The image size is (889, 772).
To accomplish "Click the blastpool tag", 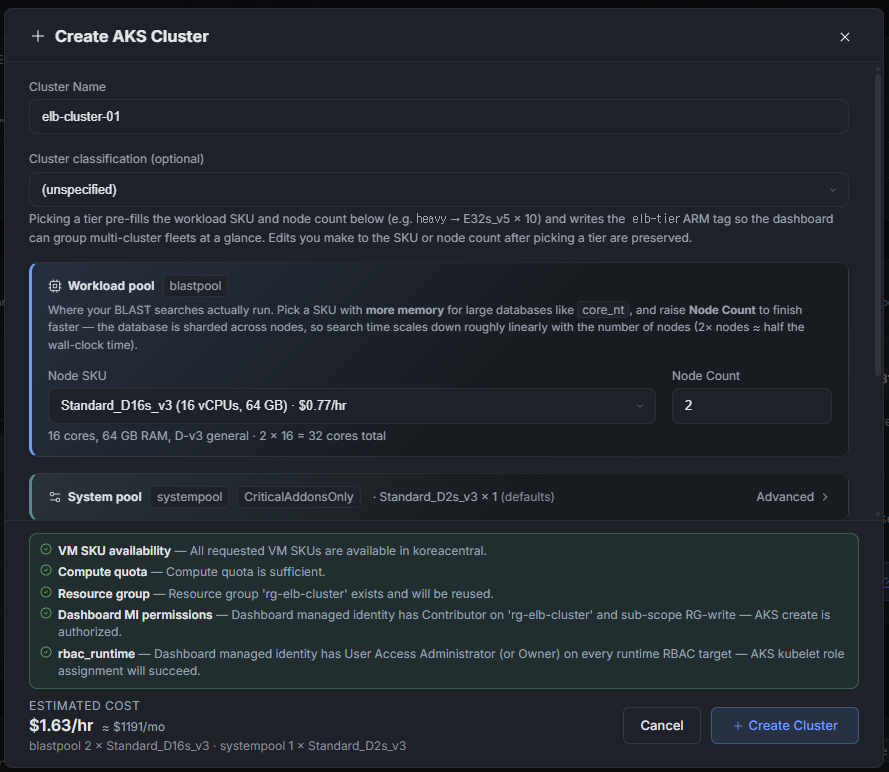I will click(x=195, y=286).
